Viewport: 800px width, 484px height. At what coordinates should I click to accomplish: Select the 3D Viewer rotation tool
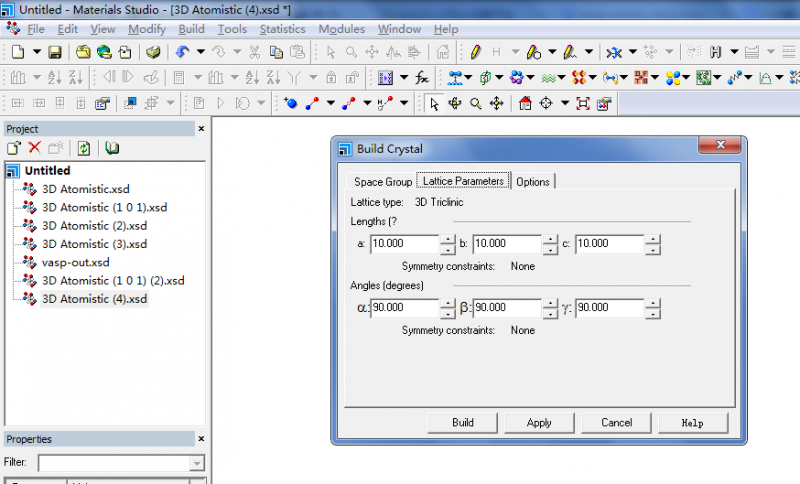pos(455,104)
